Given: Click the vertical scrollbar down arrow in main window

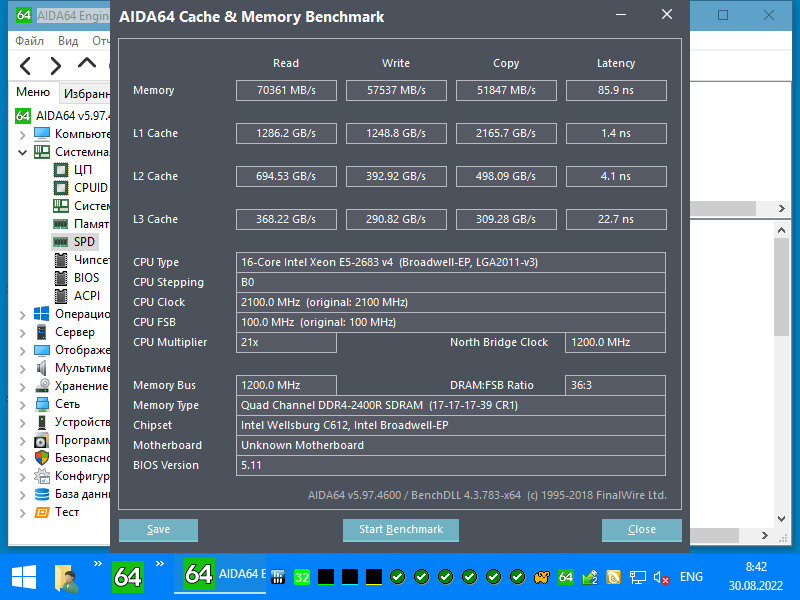Looking at the screenshot, I should pyautogui.click(x=781, y=518).
